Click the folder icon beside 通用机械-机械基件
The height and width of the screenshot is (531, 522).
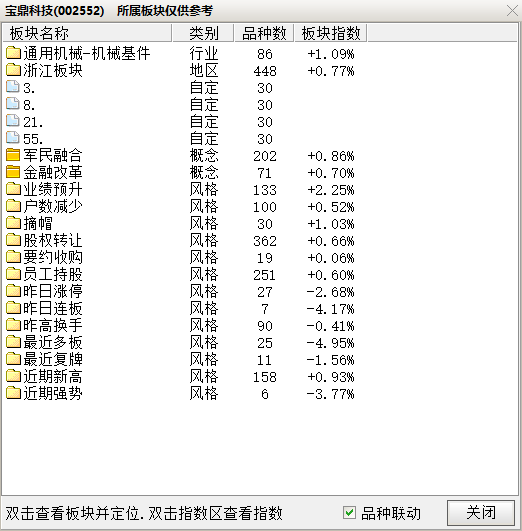pos(13,52)
